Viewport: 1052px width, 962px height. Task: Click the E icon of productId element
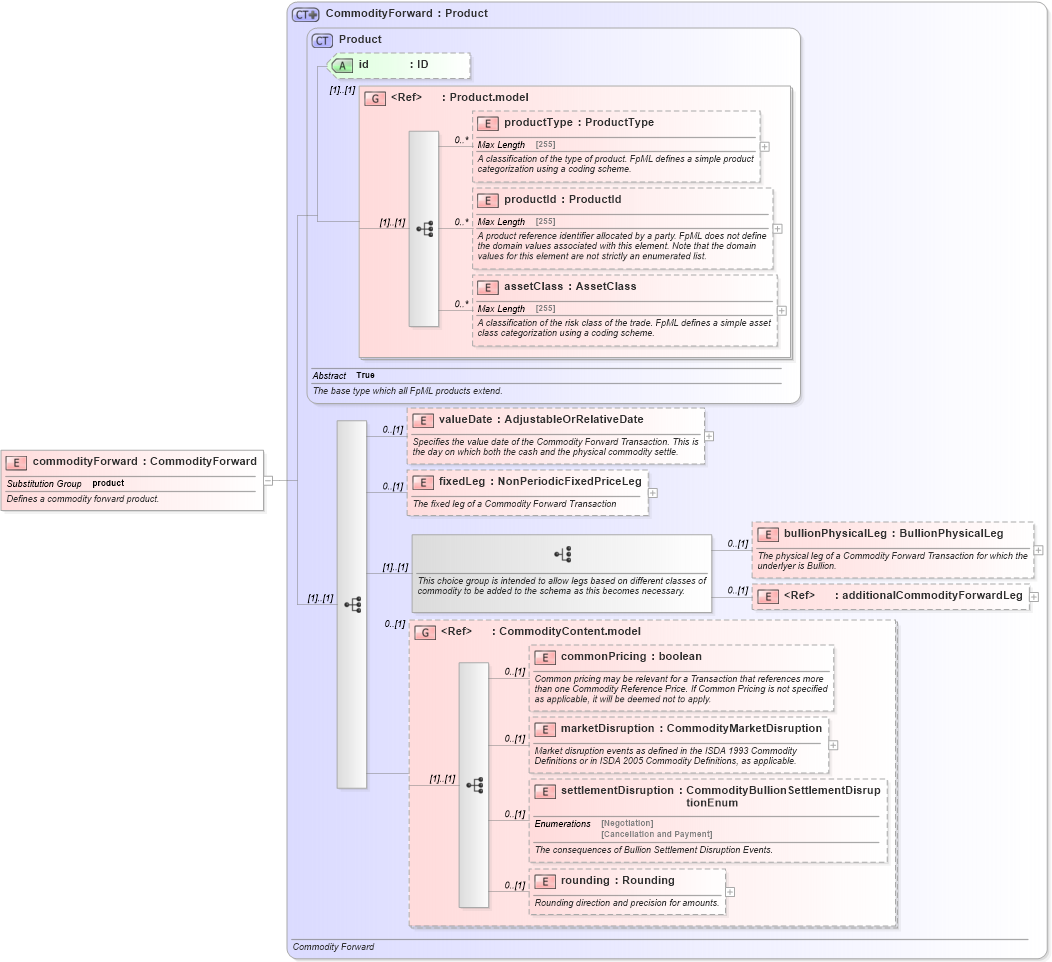pos(488,201)
